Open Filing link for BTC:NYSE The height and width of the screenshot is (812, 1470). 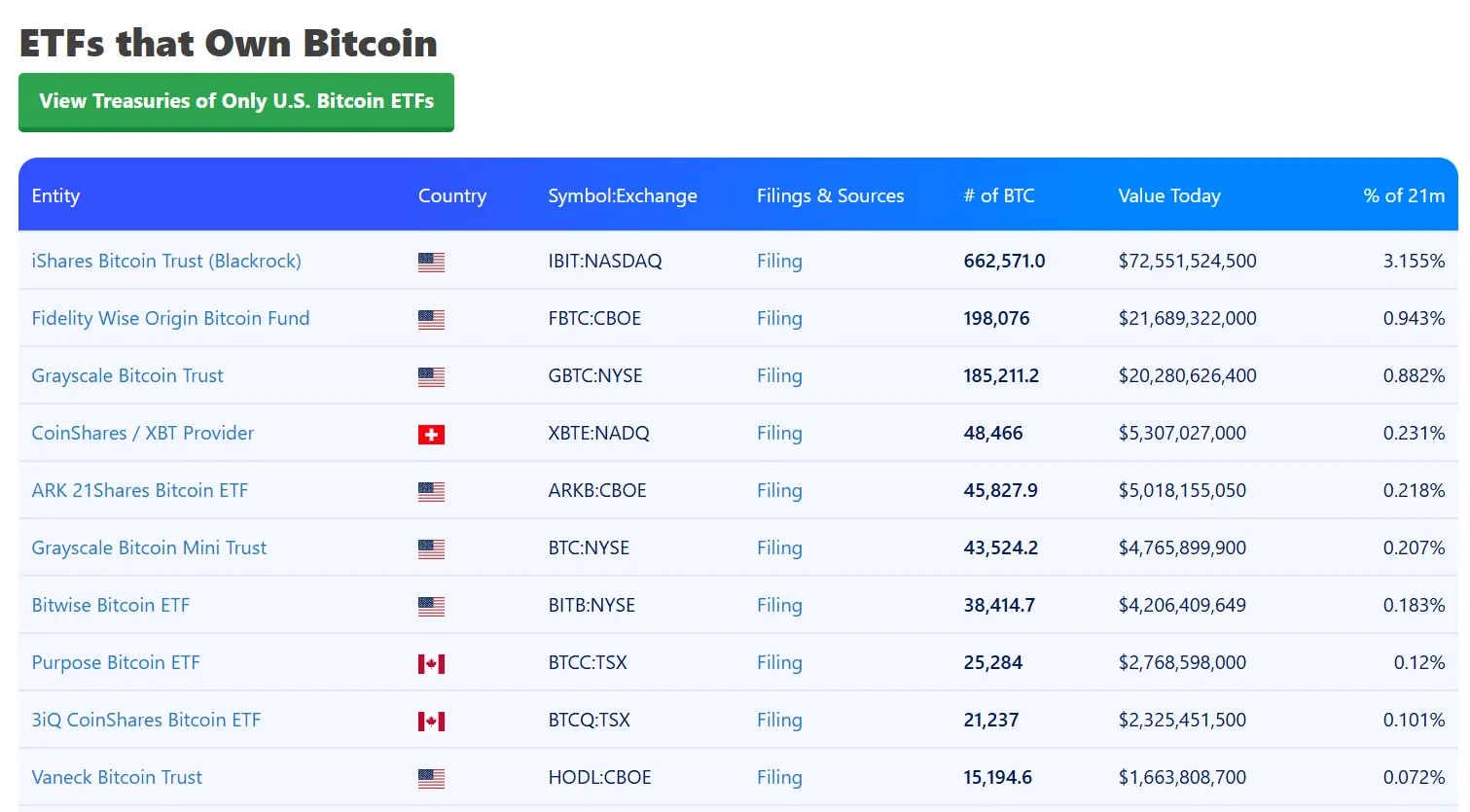[779, 547]
